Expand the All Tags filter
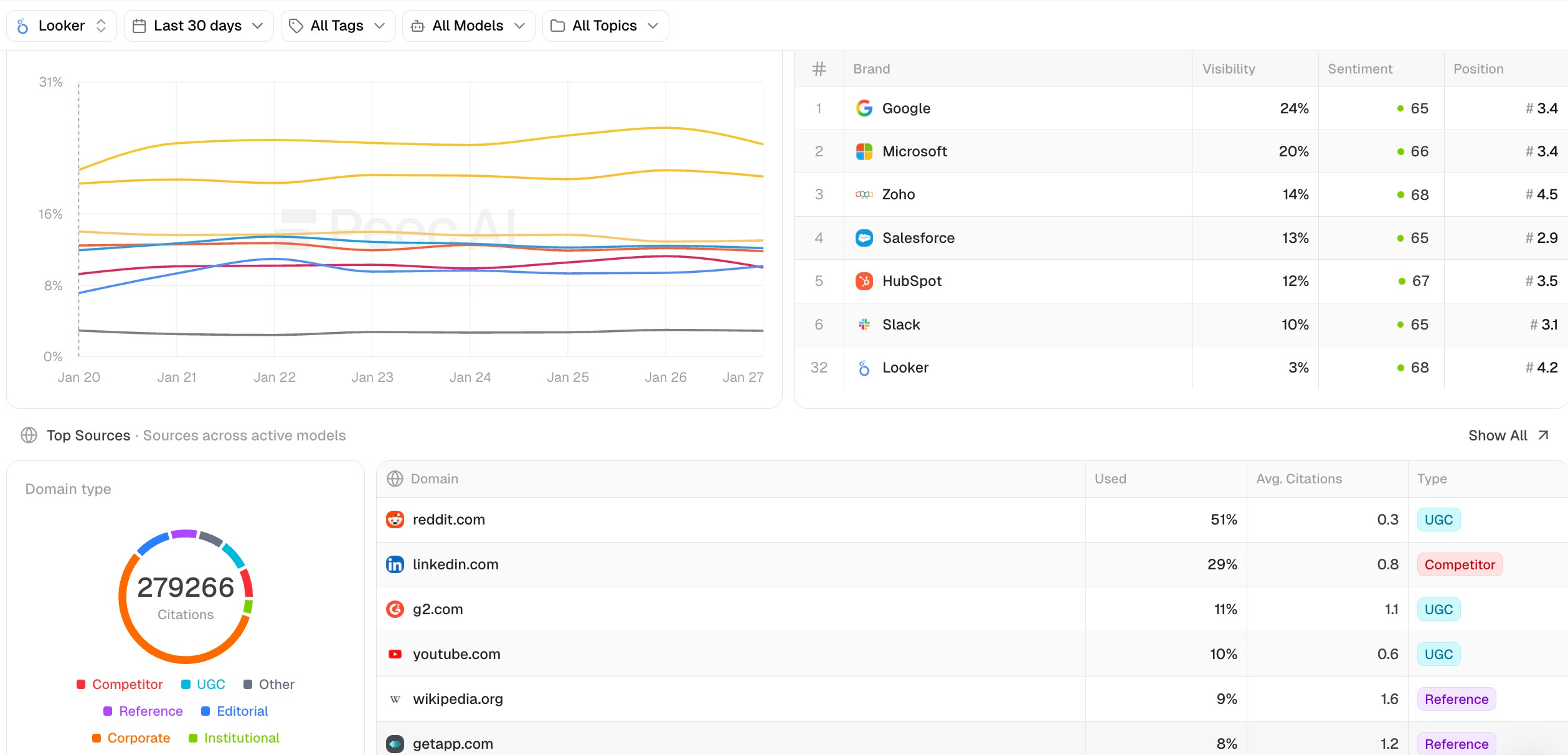This screenshot has height=755, width=1568. tap(338, 26)
